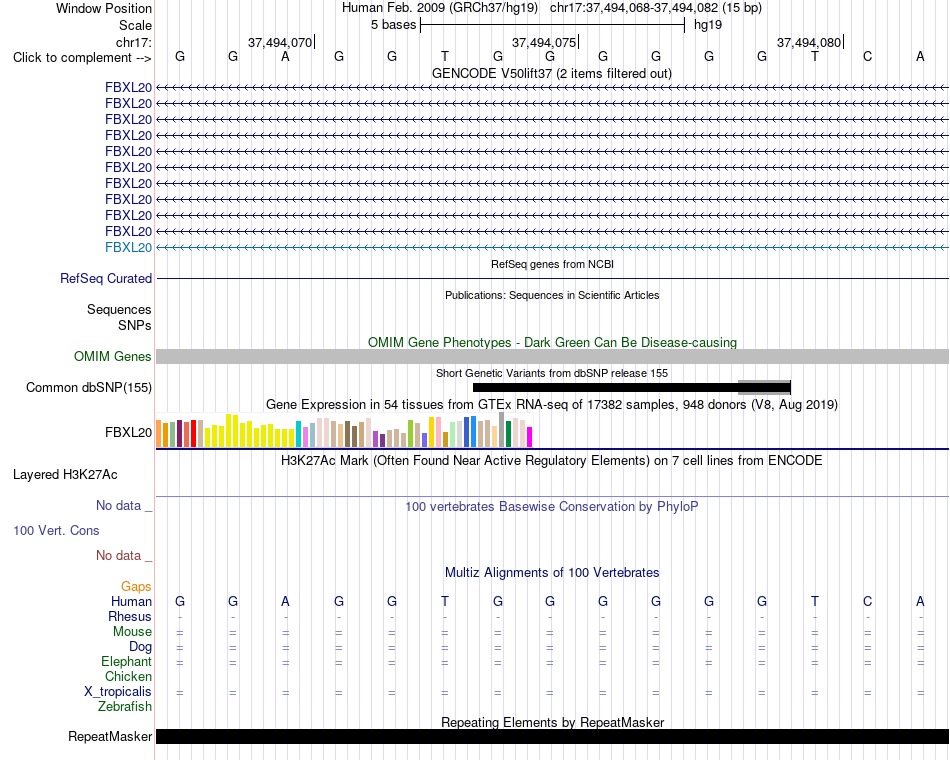The width and height of the screenshot is (950, 760).
Task: Open '100 vertebrates Basewise Conservation by PhyloP' title
Action: pyautogui.click(x=552, y=507)
